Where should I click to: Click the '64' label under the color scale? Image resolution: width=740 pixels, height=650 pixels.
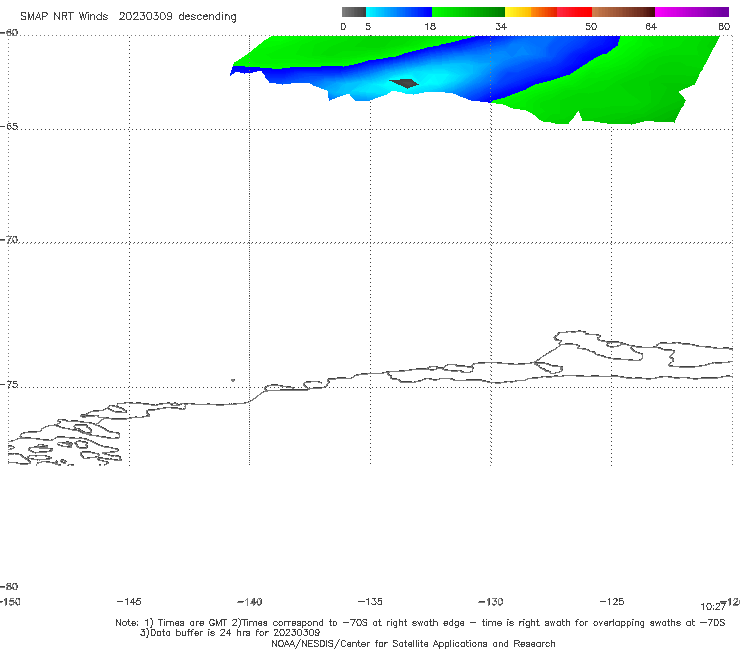click(x=651, y=26)
